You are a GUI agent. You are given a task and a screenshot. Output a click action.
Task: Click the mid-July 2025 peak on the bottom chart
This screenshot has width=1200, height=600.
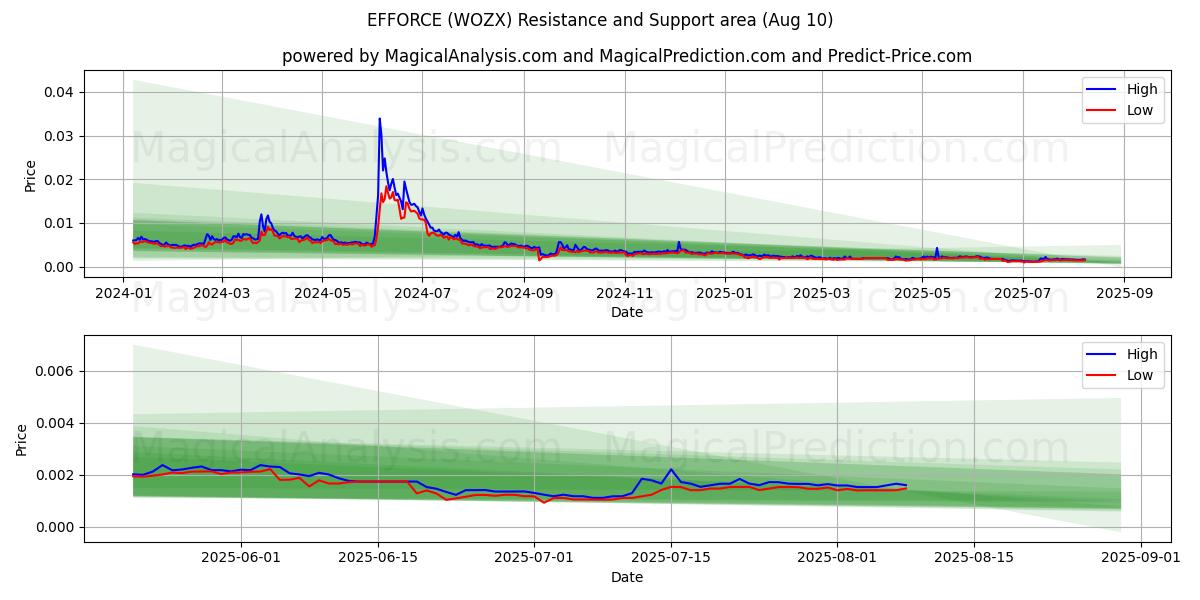[x=671, y=469]
